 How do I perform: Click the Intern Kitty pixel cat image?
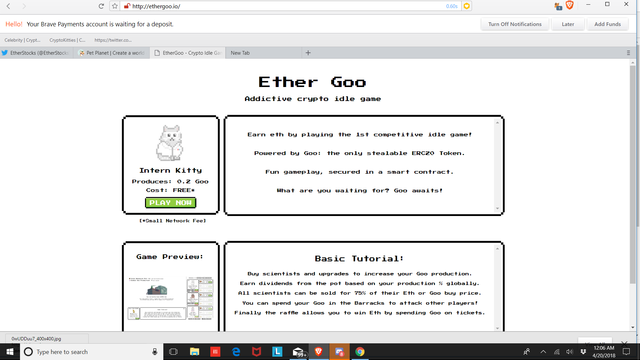tap(170, 142)
